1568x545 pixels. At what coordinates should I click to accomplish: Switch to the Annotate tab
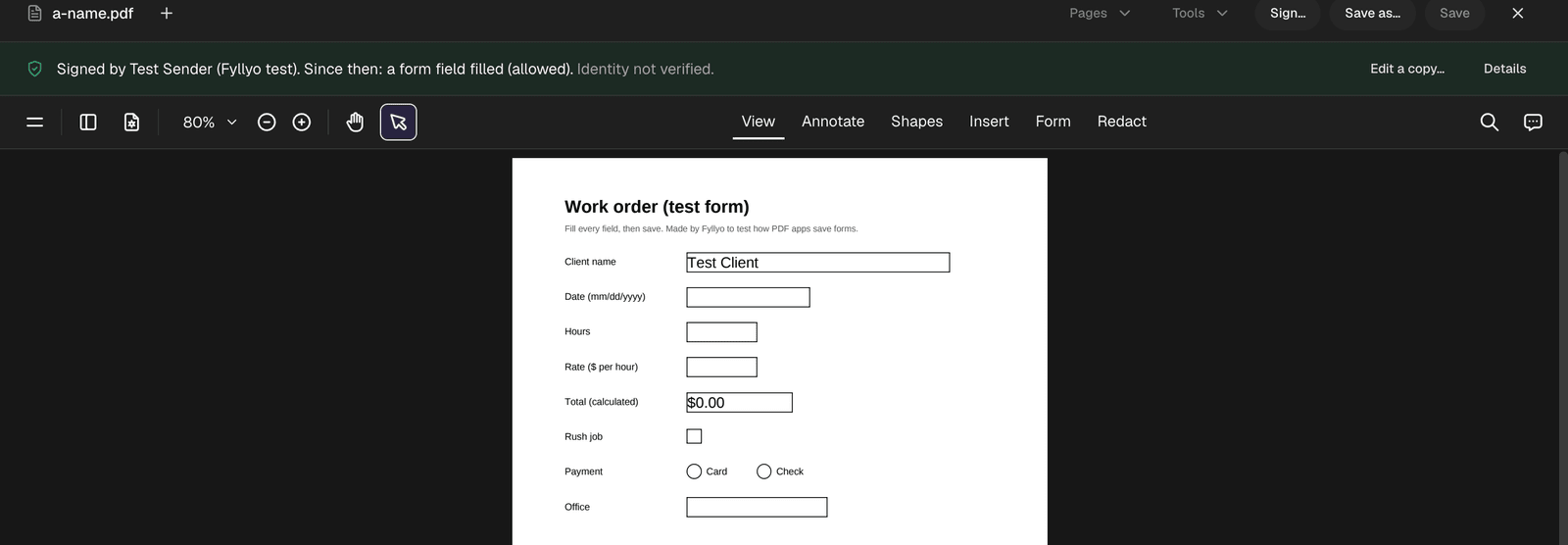833,122
